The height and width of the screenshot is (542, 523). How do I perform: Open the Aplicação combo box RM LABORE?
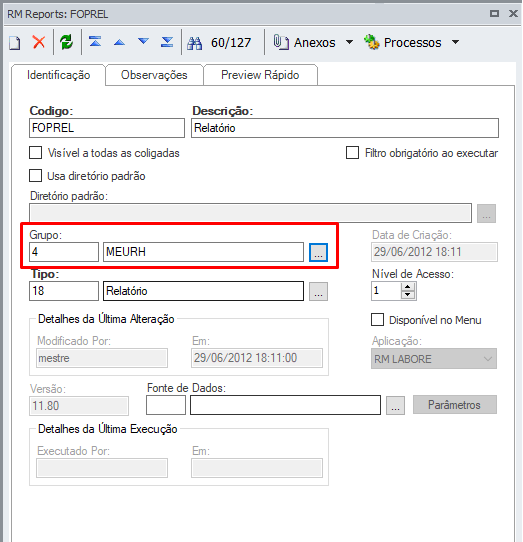pyautogui.click(x=434, y=359)
